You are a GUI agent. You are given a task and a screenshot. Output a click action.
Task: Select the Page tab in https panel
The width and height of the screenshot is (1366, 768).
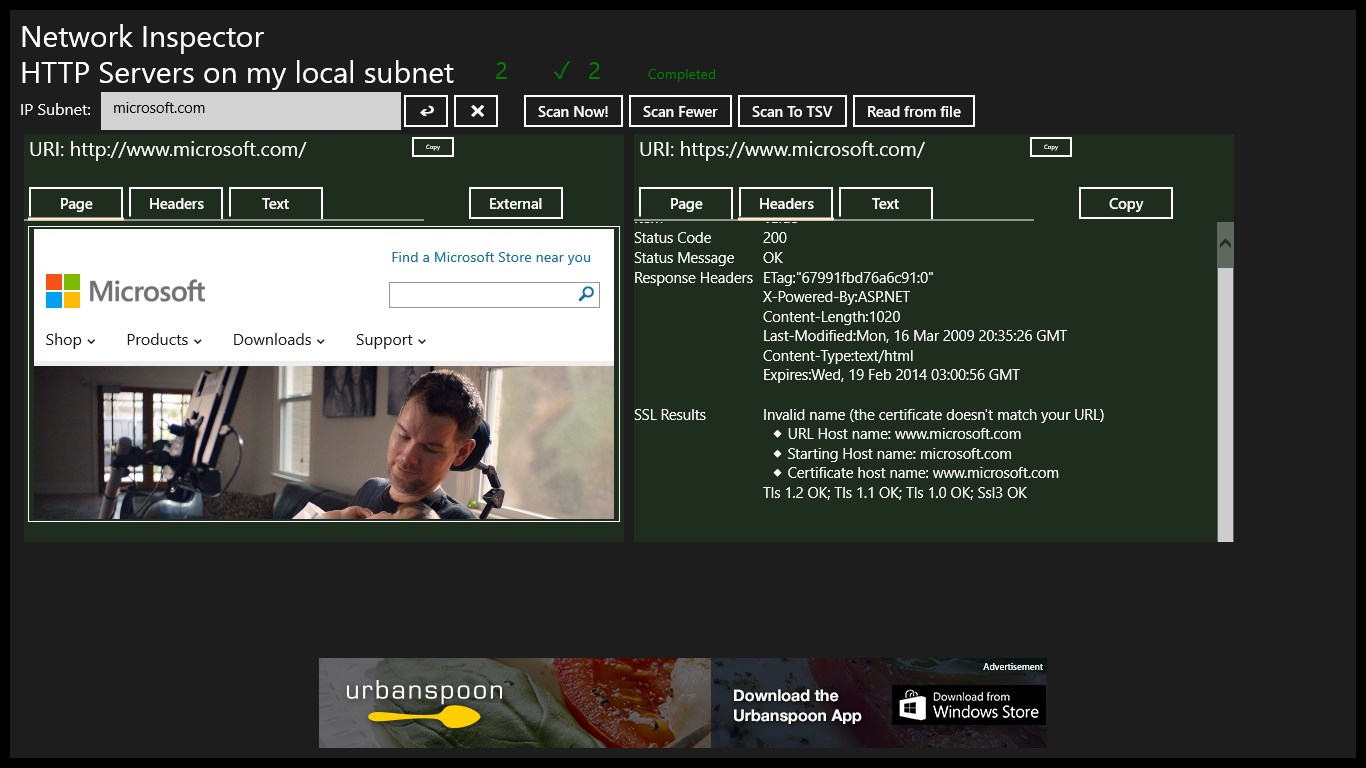coord(686,203)
